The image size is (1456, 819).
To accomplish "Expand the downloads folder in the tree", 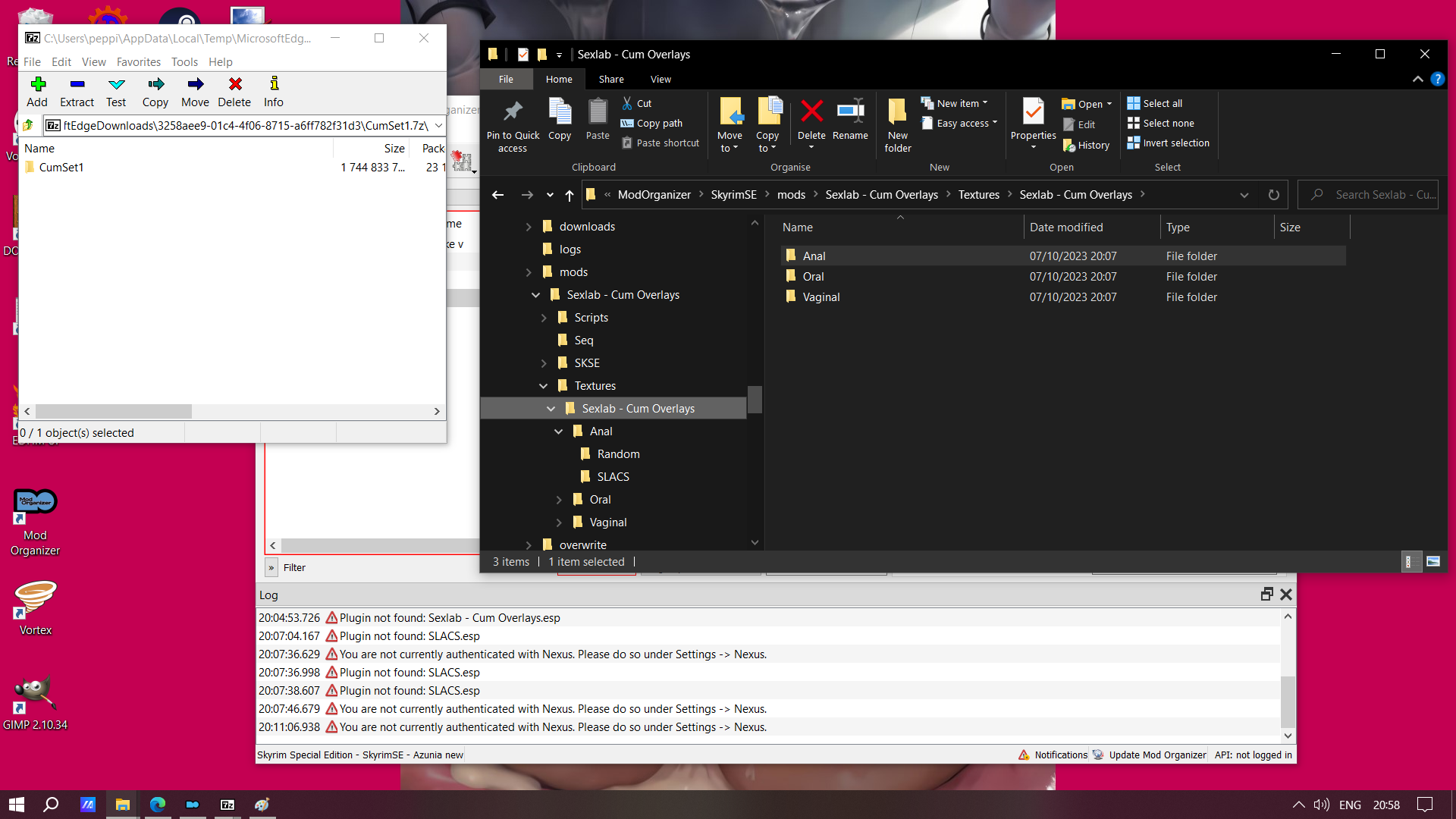I will pyautogui.click(x=529, y=227).
